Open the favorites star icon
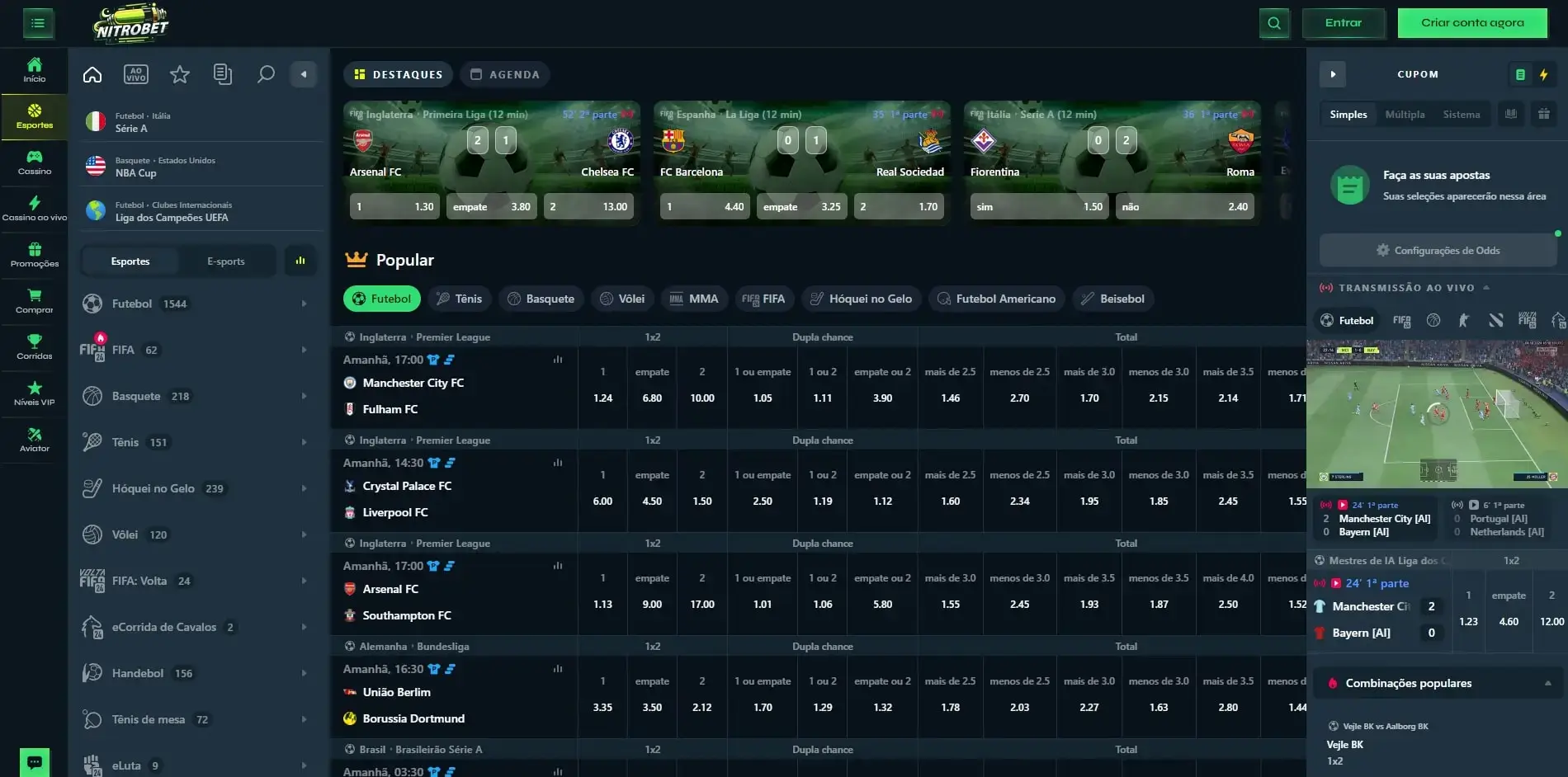The width and height of the screenshot is (1568, 777). pyautogui.click(x=179, y=75)
